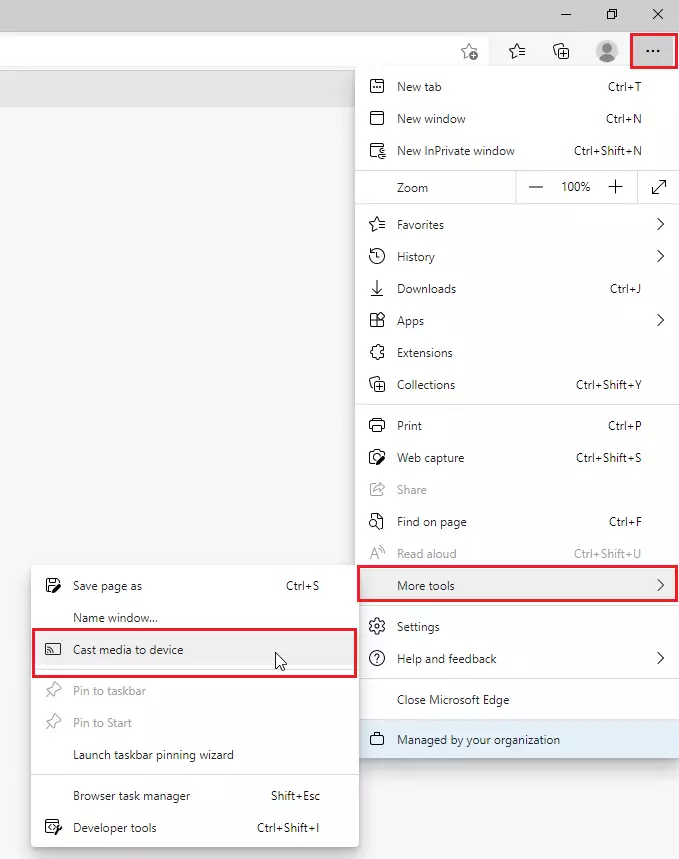679x859 pixels.
Task: Choose Save page as in submenu
Action: tap(195, 586)
